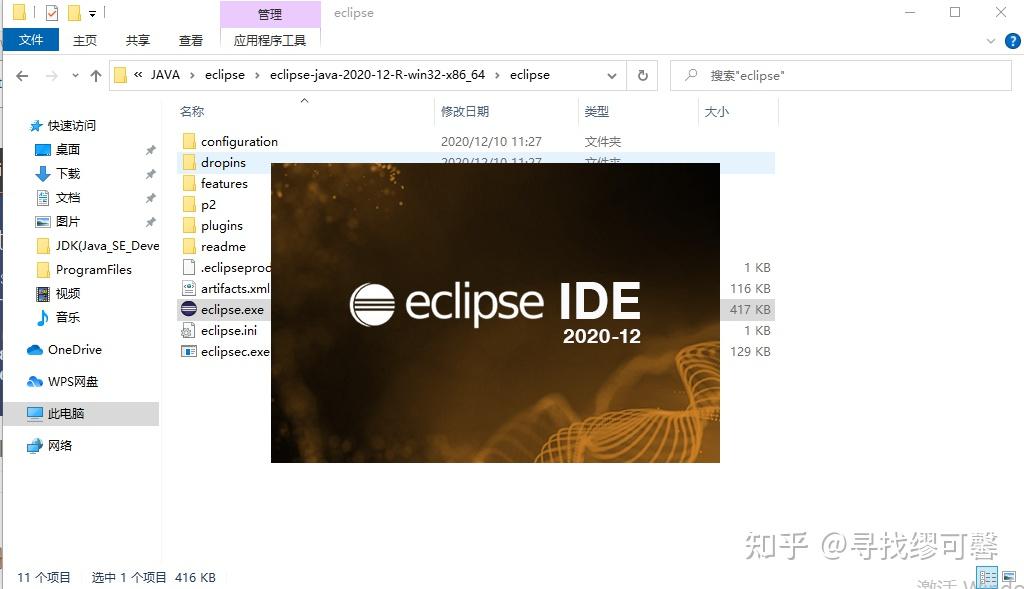Viewport: 1024px width, 589px height.
Task: Select the plugins folder icon
Action: [189, 225]
